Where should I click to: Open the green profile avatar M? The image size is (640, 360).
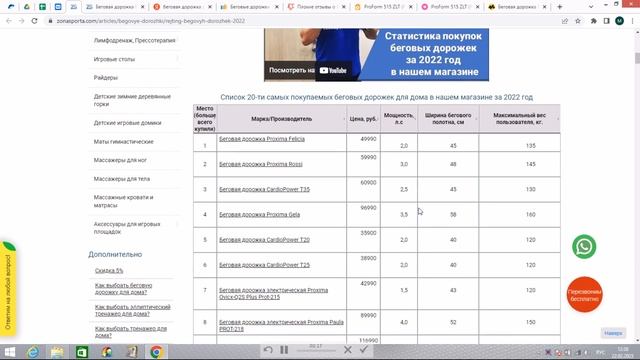coord(619,21)
